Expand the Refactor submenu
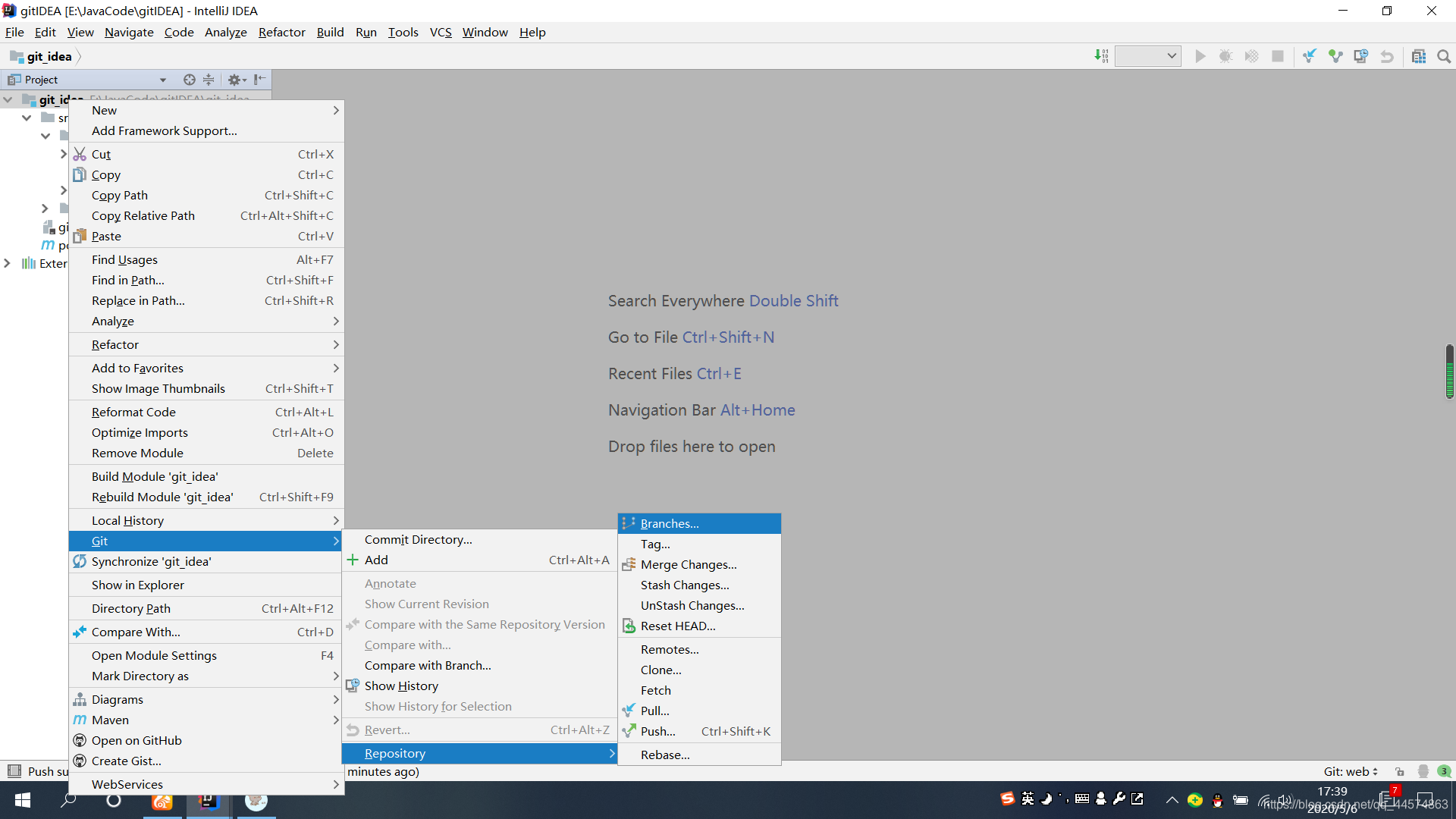Viewport: 1456px width, 819px height. pos(206,345)
